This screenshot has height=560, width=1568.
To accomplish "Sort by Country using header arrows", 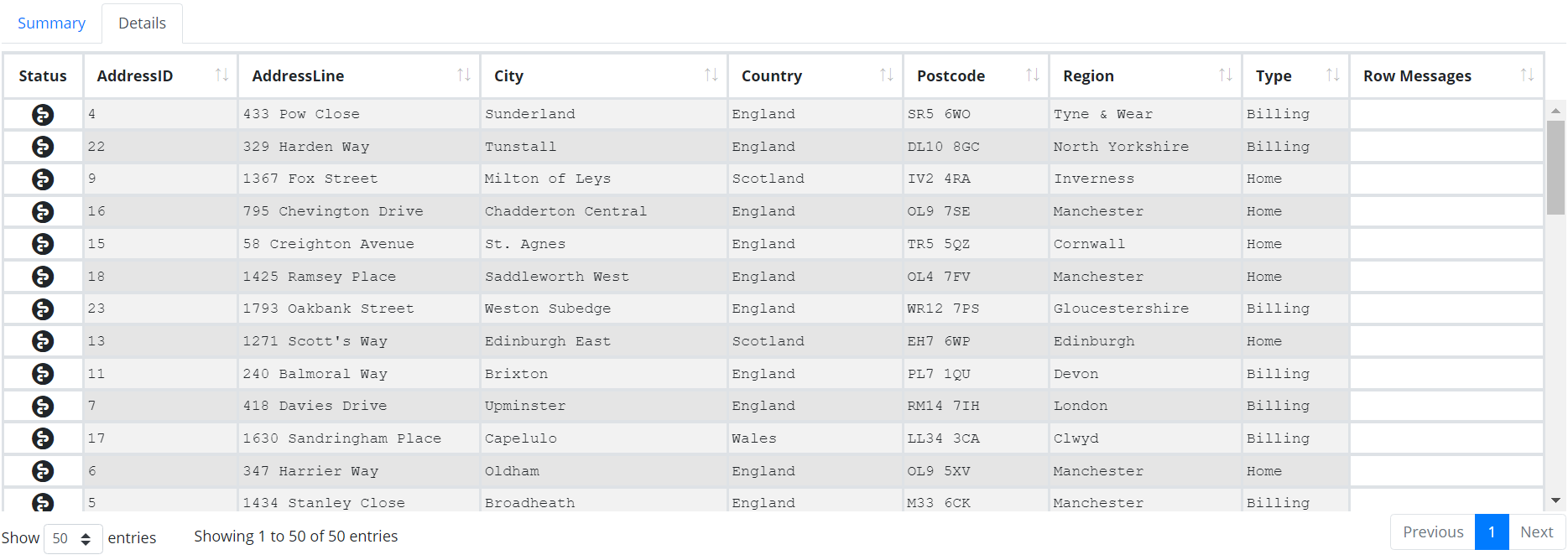I will 886,75.
